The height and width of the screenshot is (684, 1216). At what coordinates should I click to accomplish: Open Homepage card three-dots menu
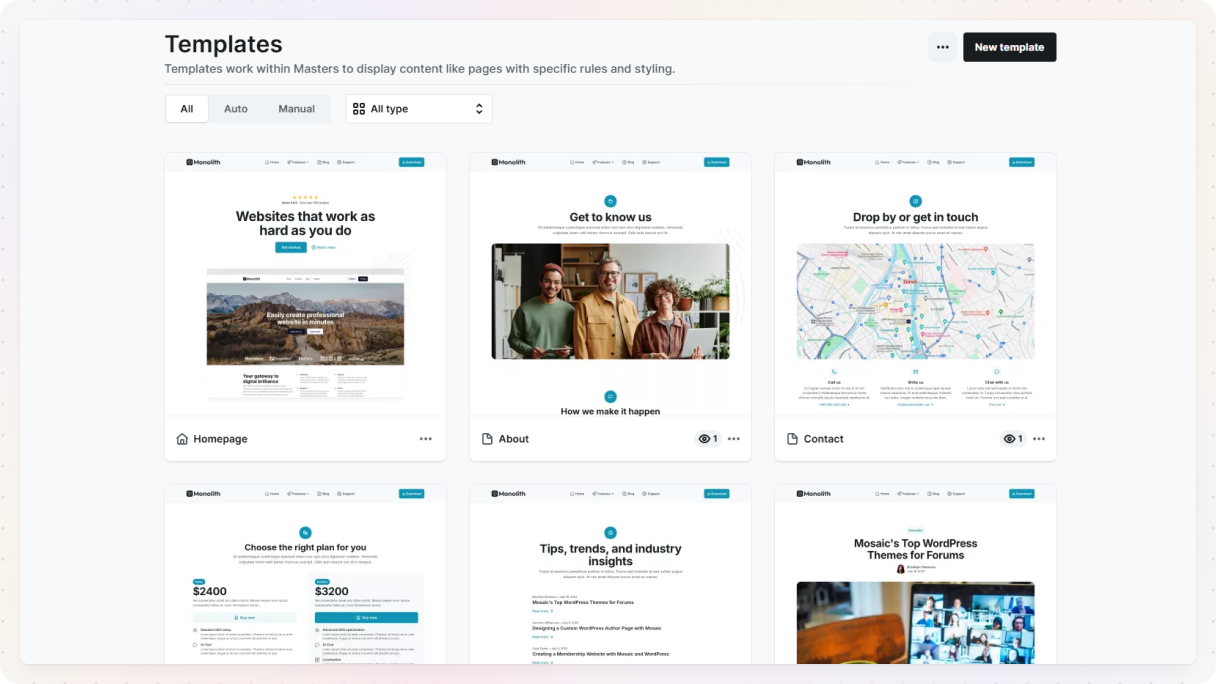tap(426, 439)
